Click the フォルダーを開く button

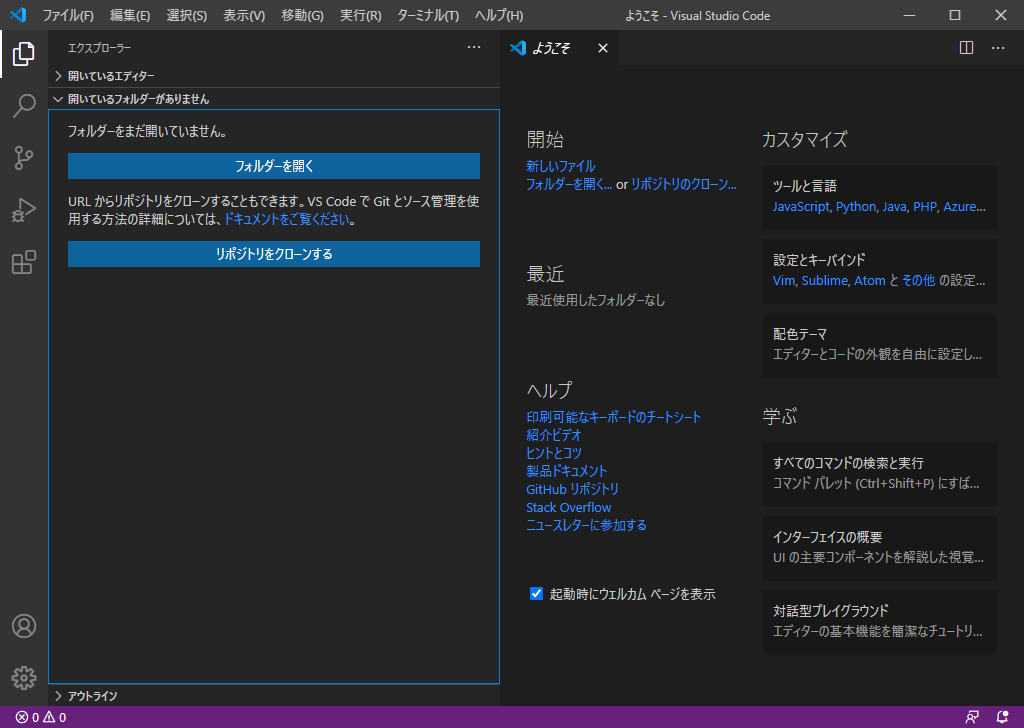[273, 165]
